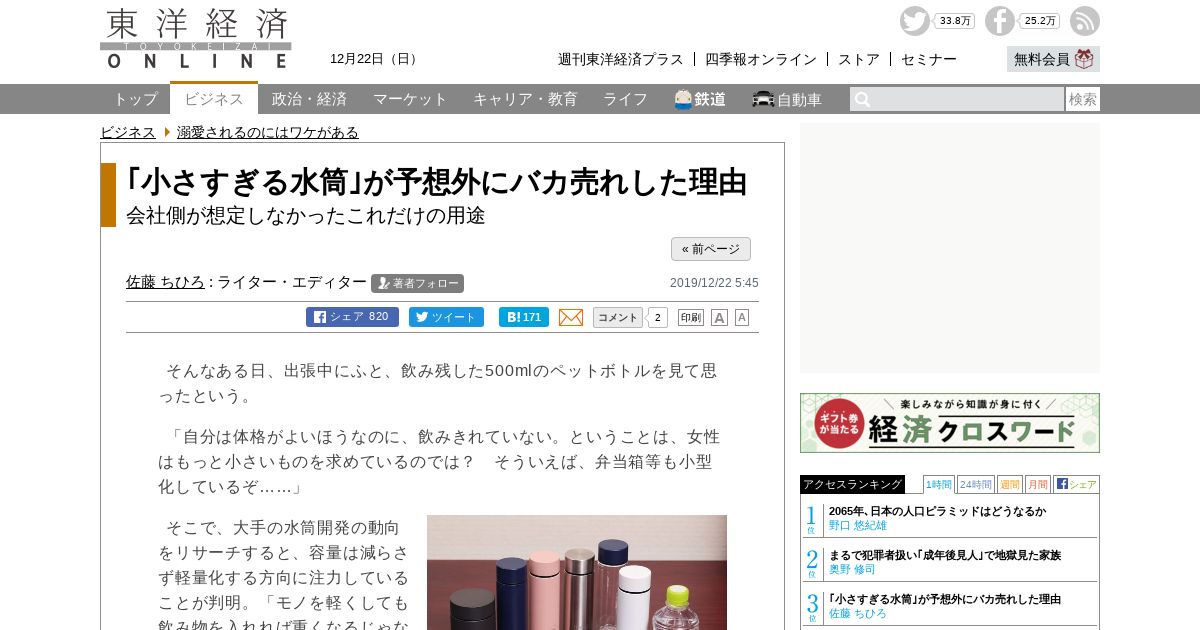Open 溺愛されるのにはワケがある breadcrumb link
The image size is (1200, 630).
(x=268, y=132)
